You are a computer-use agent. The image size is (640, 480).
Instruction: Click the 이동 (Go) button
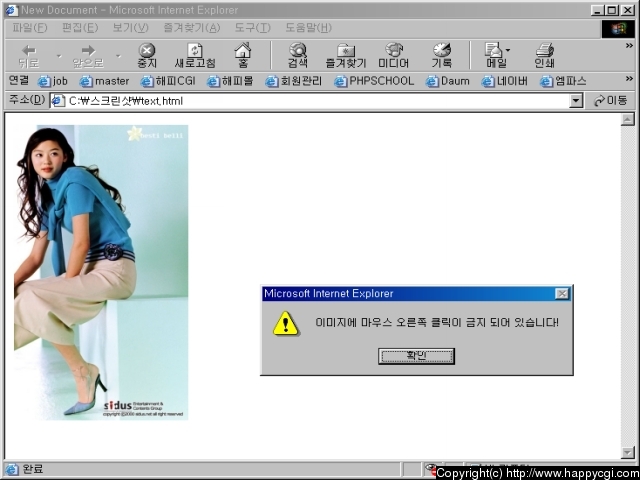610,101
